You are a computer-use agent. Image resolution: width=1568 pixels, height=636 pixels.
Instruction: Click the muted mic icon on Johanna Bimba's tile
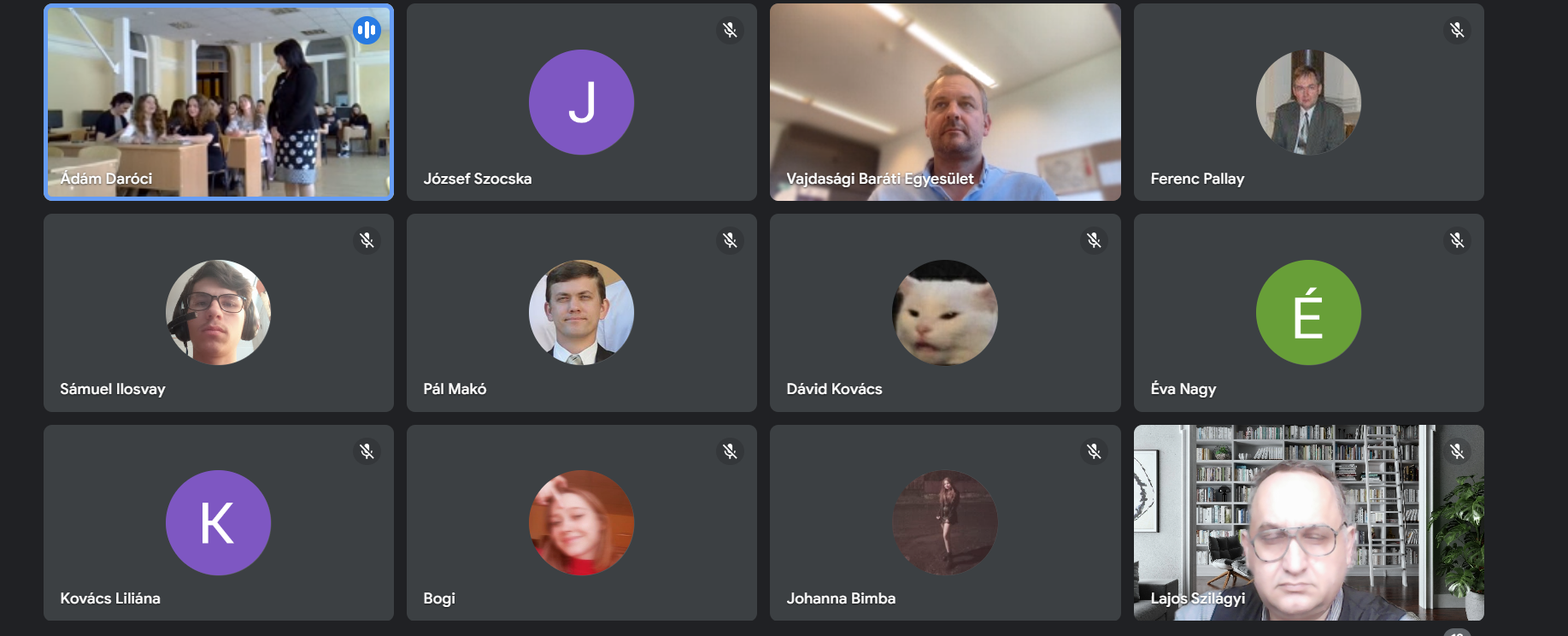[1094, 451]
